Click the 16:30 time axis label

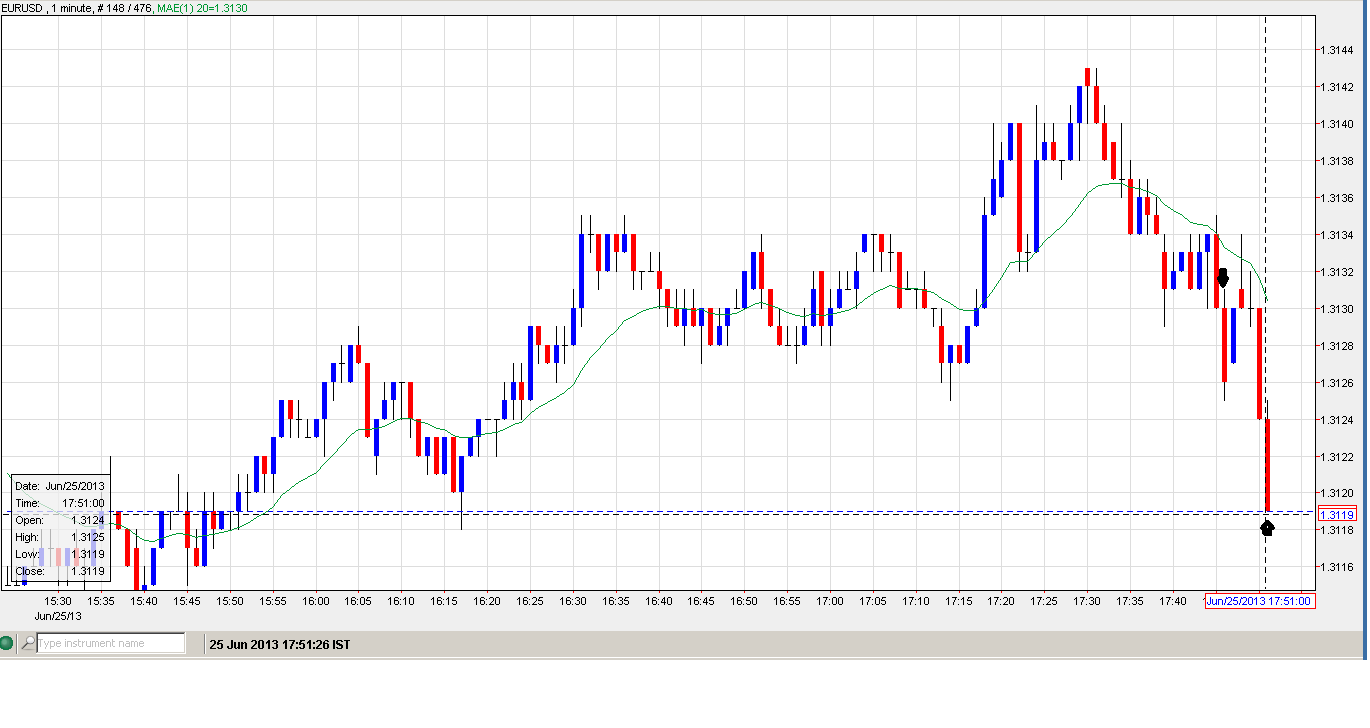pos(573,601)
